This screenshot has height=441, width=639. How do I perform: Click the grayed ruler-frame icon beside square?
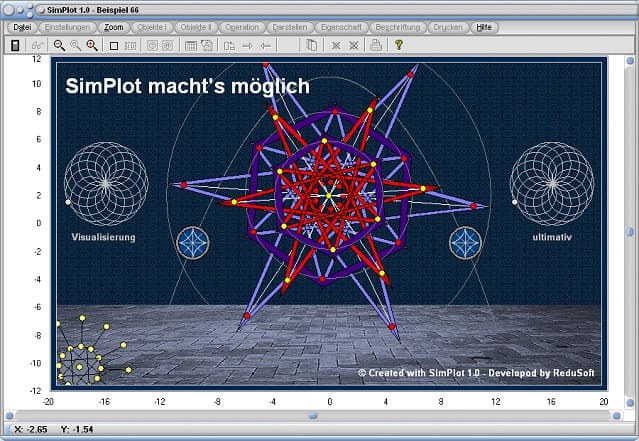[130, 46]
